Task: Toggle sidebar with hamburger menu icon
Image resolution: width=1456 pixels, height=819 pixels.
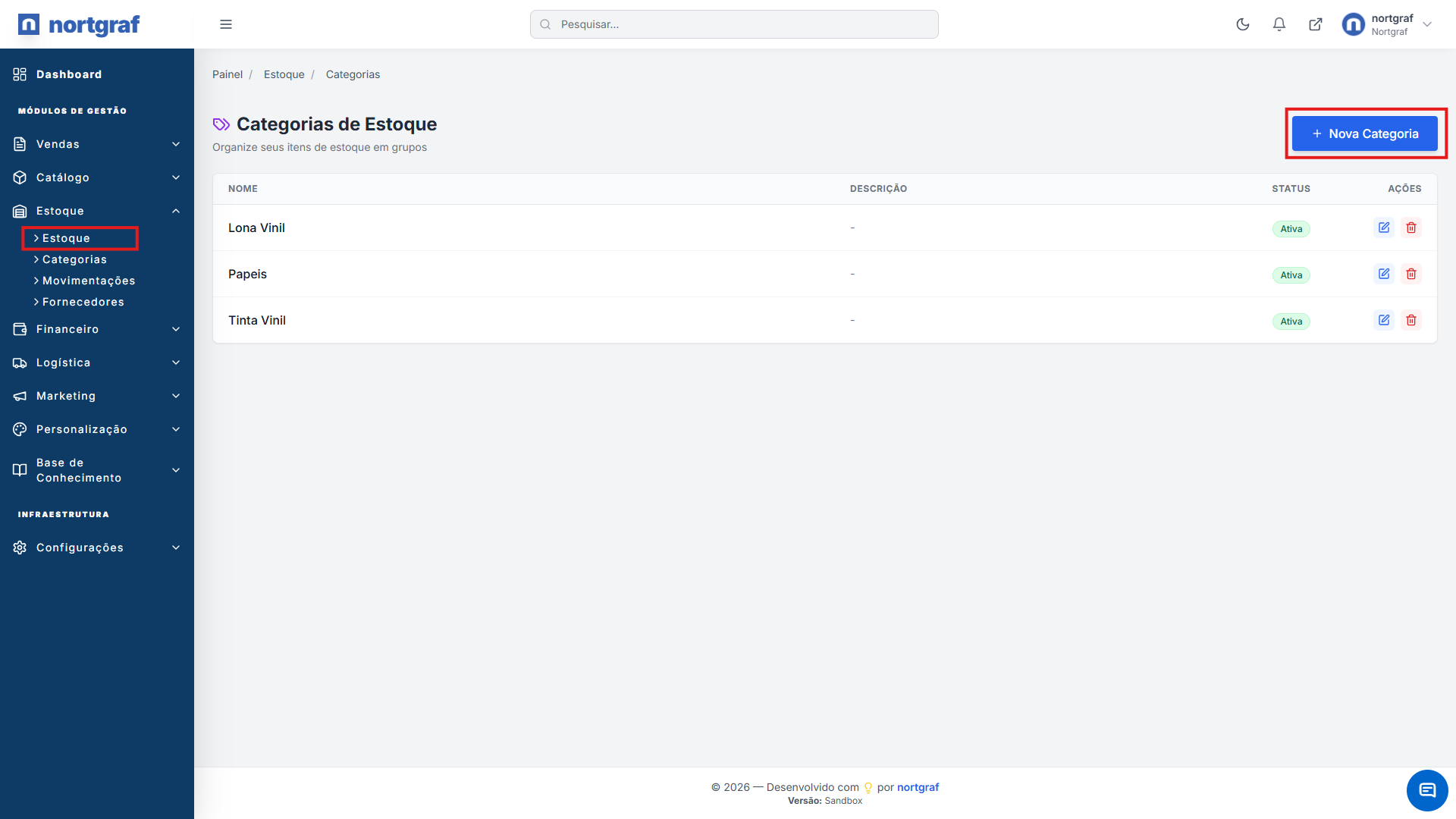Action: 226,24
